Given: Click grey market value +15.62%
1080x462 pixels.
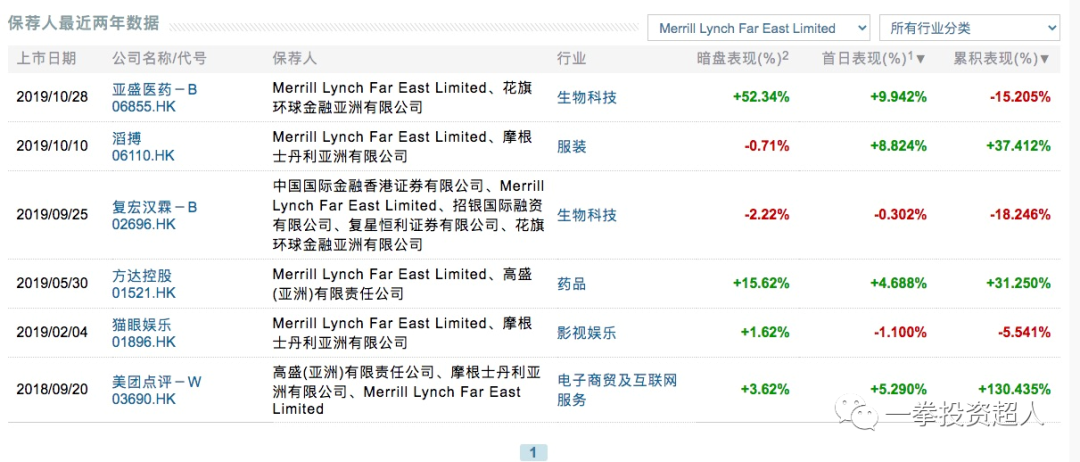Looking at the screenshot, I should pyautogui.click(x=761, y=284).
